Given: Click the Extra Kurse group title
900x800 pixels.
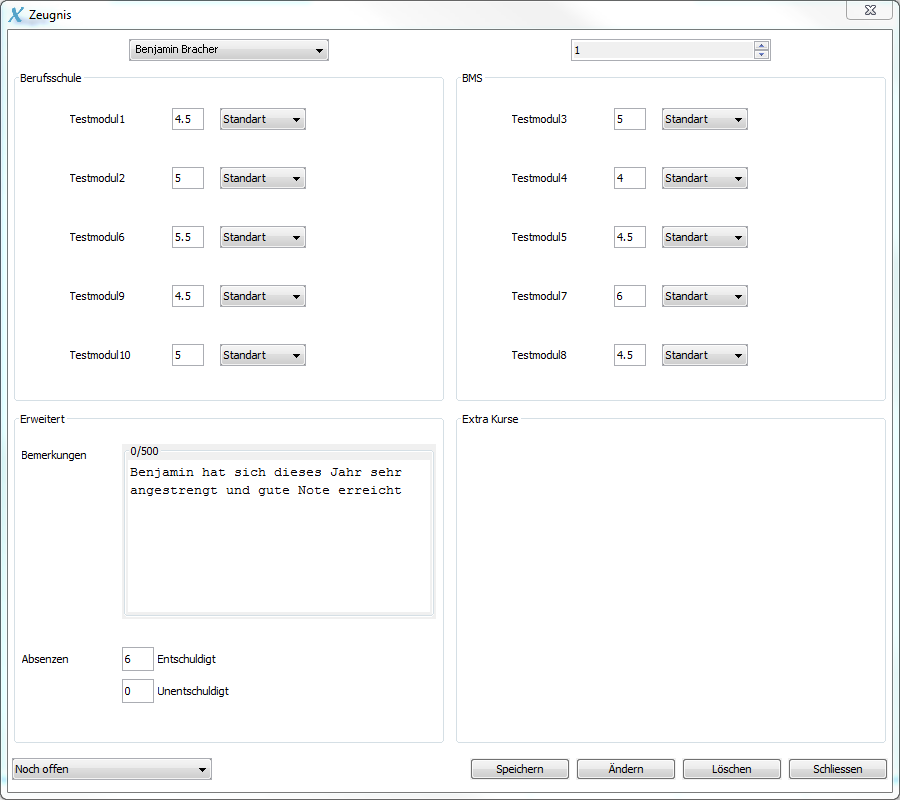Looking at the screenshot, I should point(490,419).
